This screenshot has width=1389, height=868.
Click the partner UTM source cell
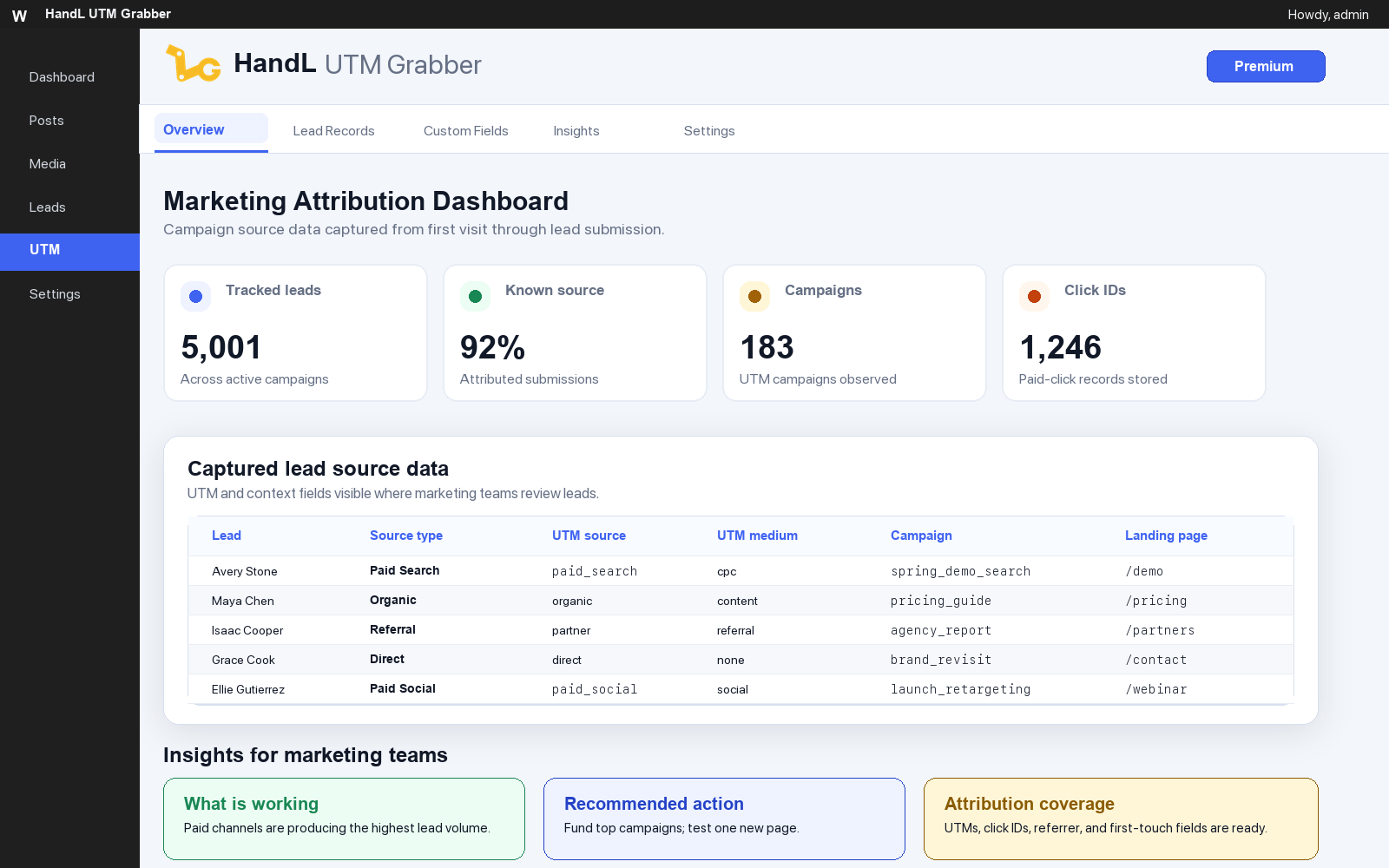click(x=571, y=630)
